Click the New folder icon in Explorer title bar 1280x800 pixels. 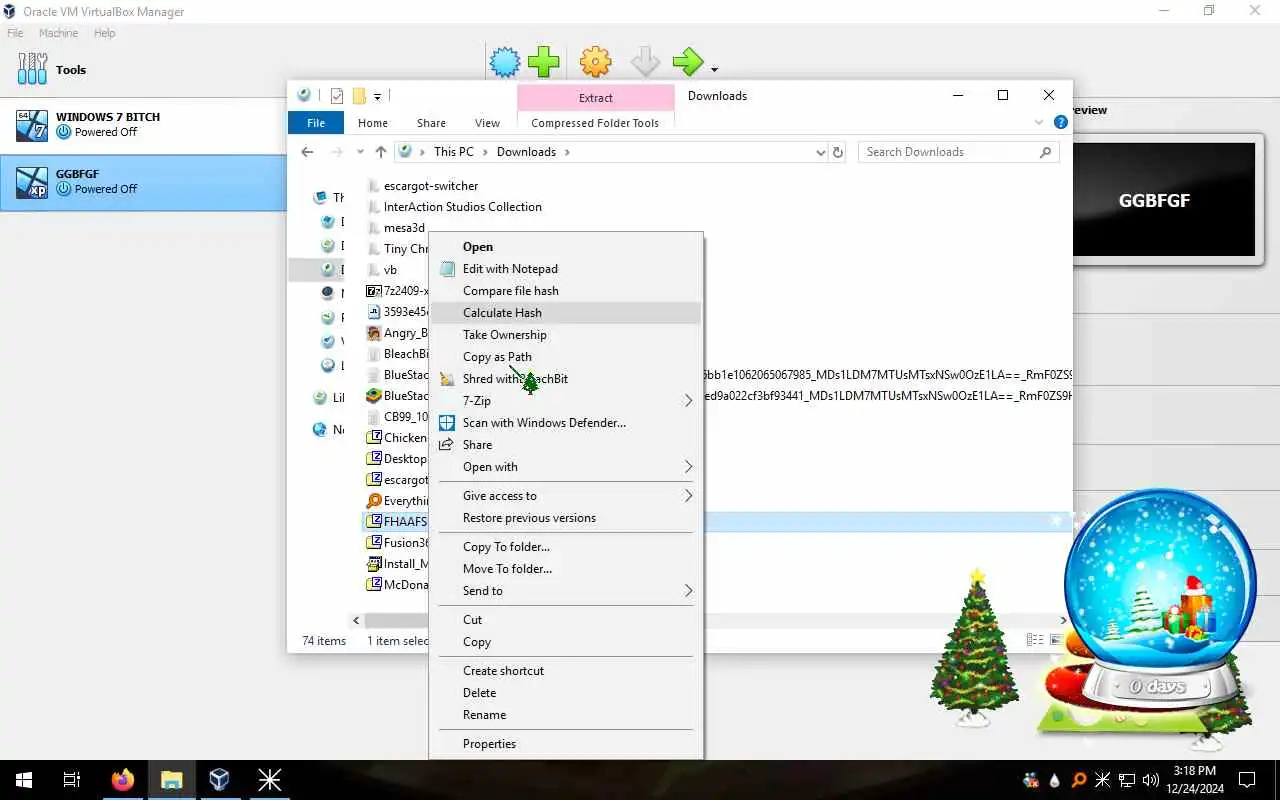[x=358, y=96]
